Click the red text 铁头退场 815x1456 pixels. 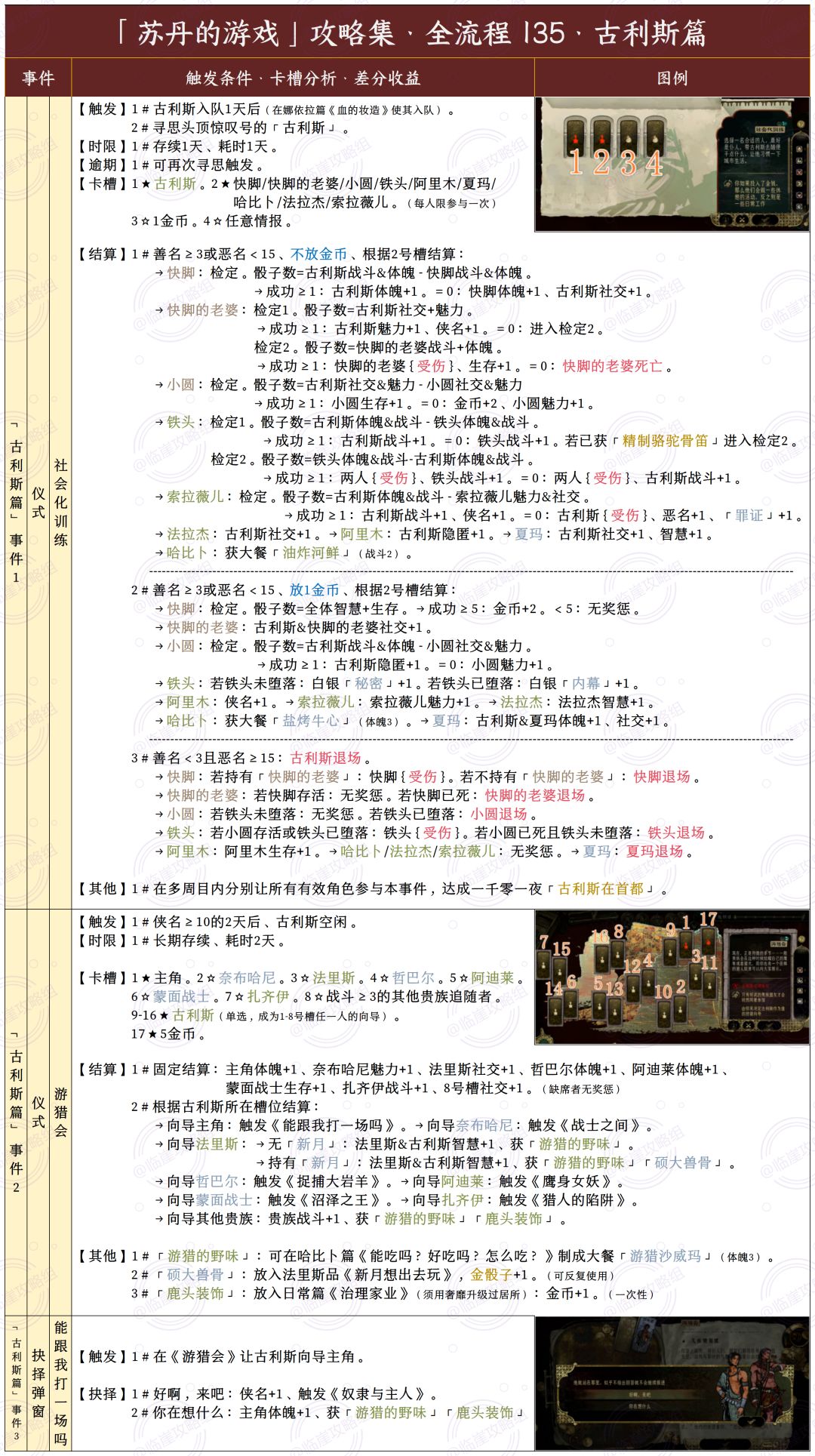pyautogui.click(x=676, y=833)
